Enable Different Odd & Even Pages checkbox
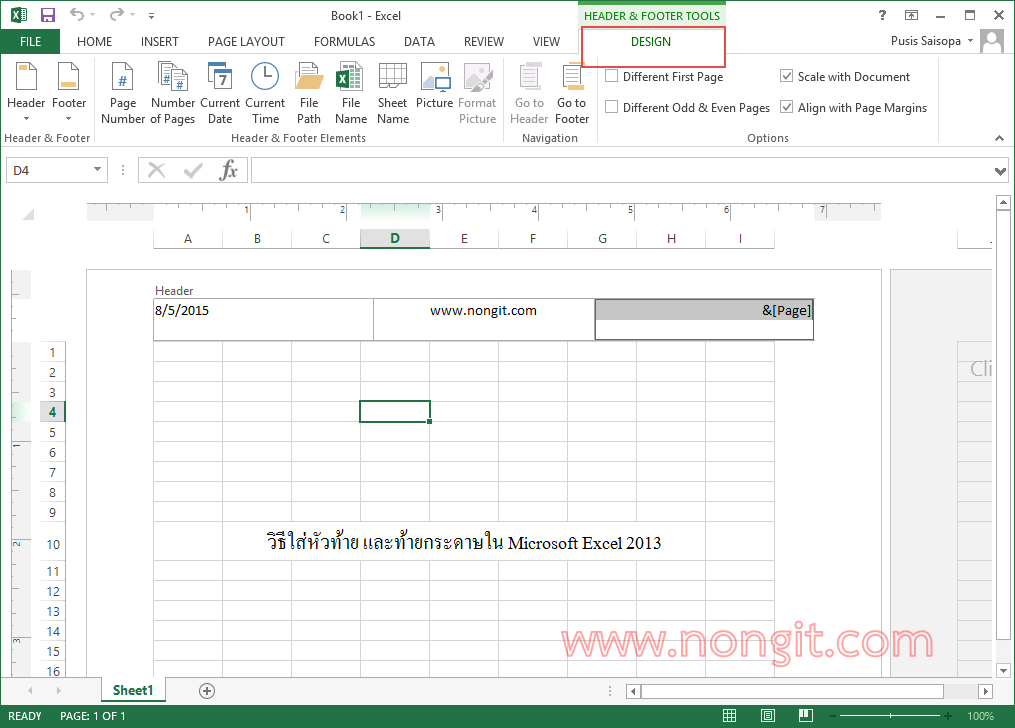This screenshot has width=1015, height=728. pyautogui.click(x=611, y=107)
